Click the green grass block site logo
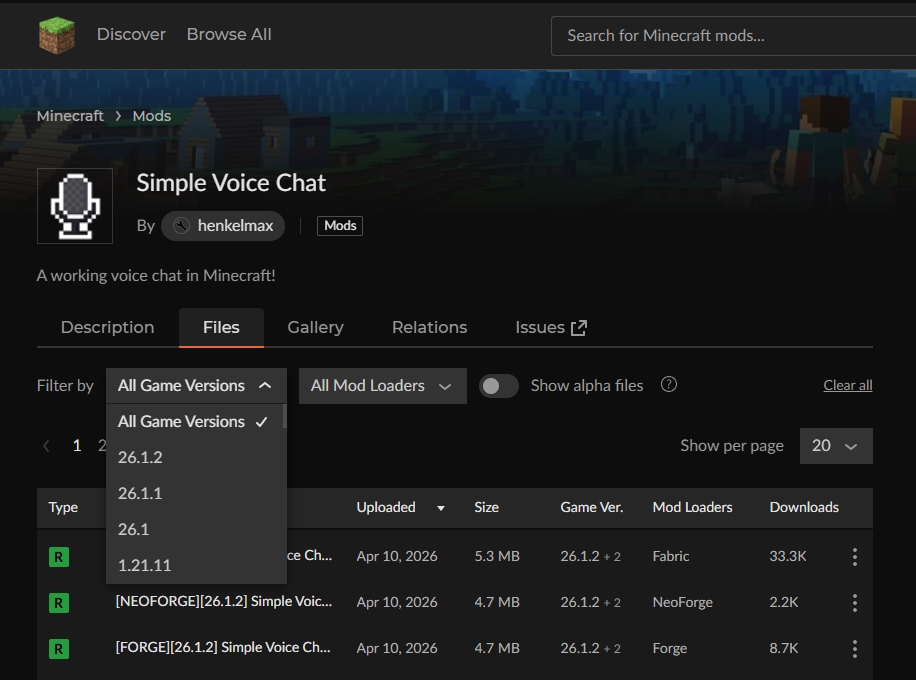 (56, 34)
